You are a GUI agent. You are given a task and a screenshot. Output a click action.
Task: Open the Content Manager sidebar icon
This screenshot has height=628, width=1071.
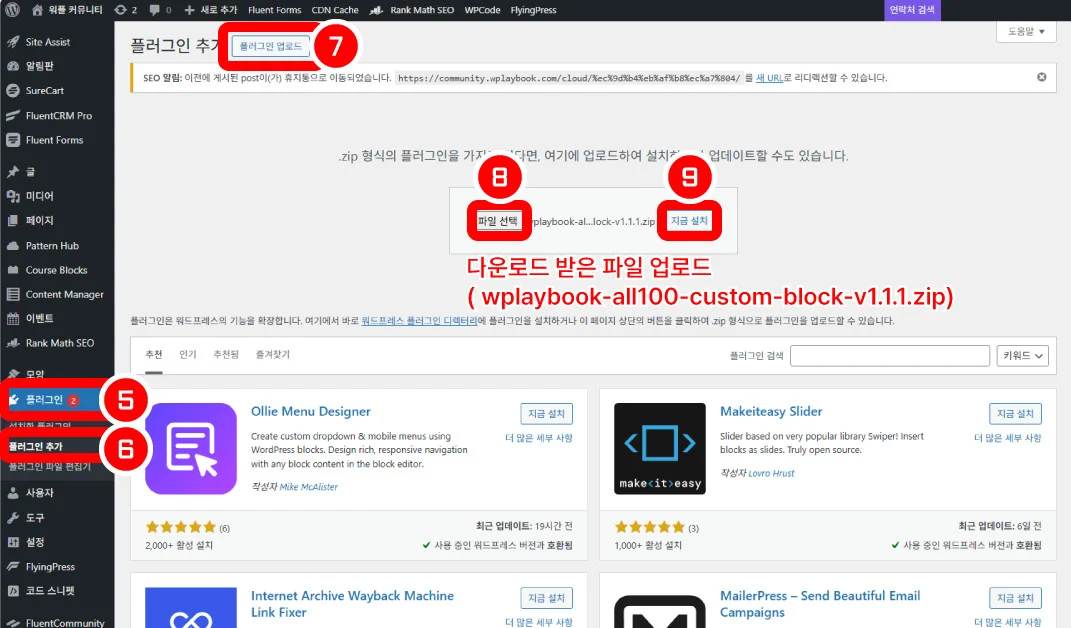point(13,295)
